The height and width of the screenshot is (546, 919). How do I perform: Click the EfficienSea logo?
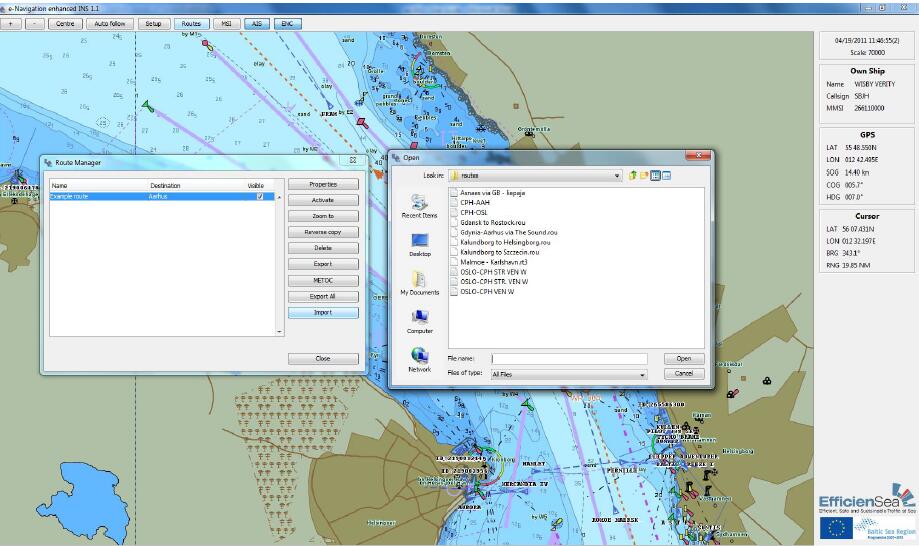click(x=867, y=498)
